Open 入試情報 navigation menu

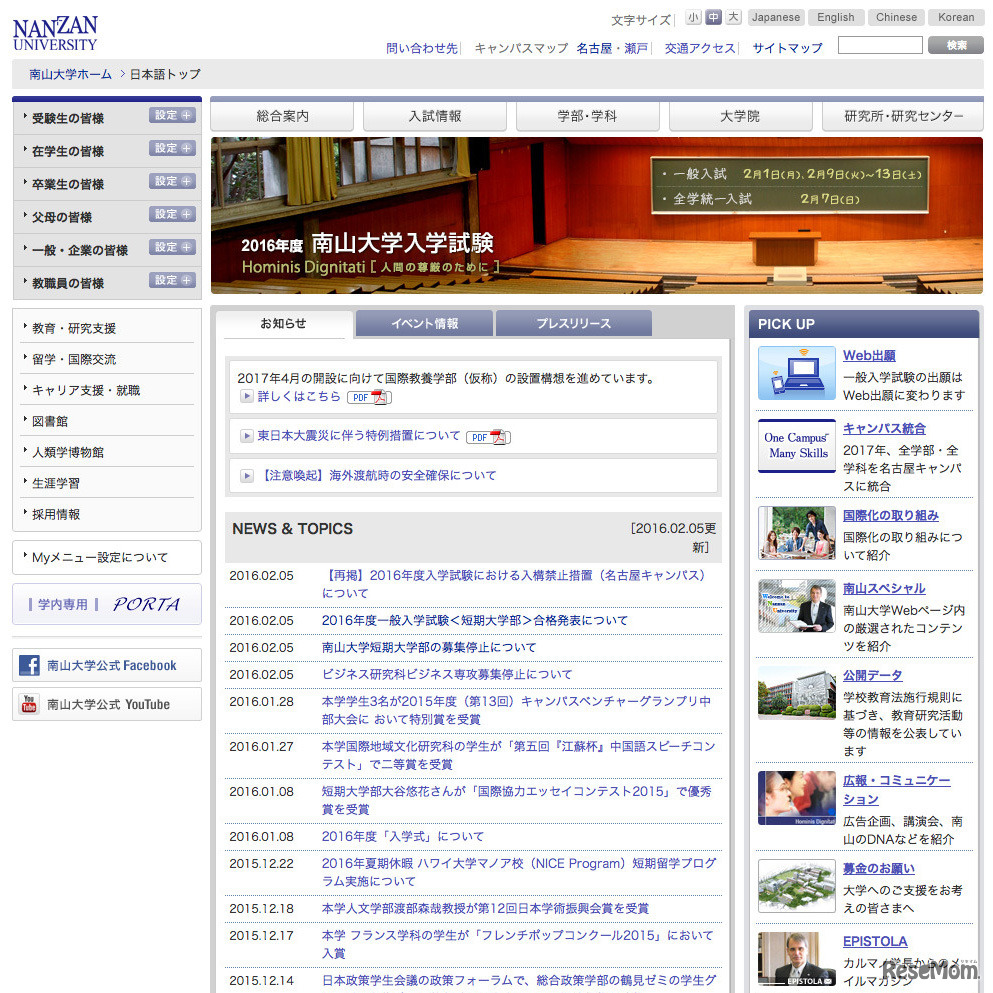coord(435,117)
